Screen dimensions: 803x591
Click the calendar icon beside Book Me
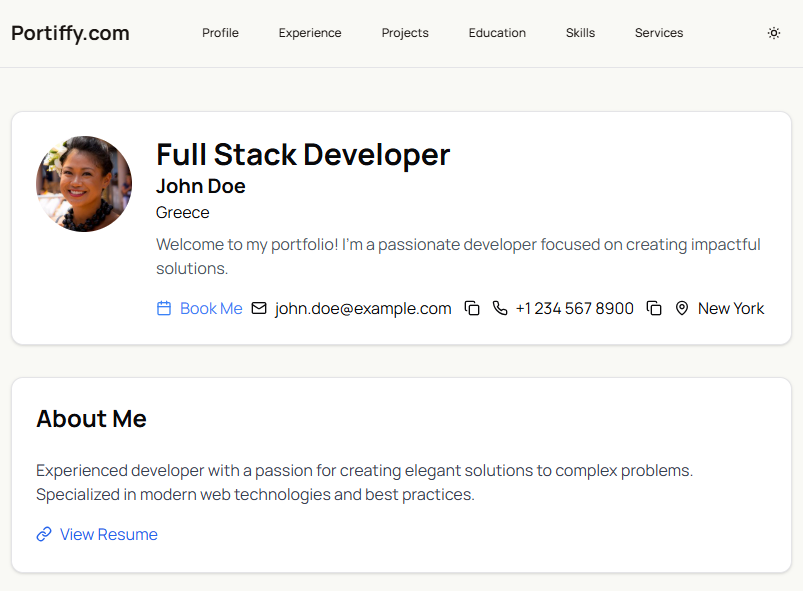click(164, 309)
